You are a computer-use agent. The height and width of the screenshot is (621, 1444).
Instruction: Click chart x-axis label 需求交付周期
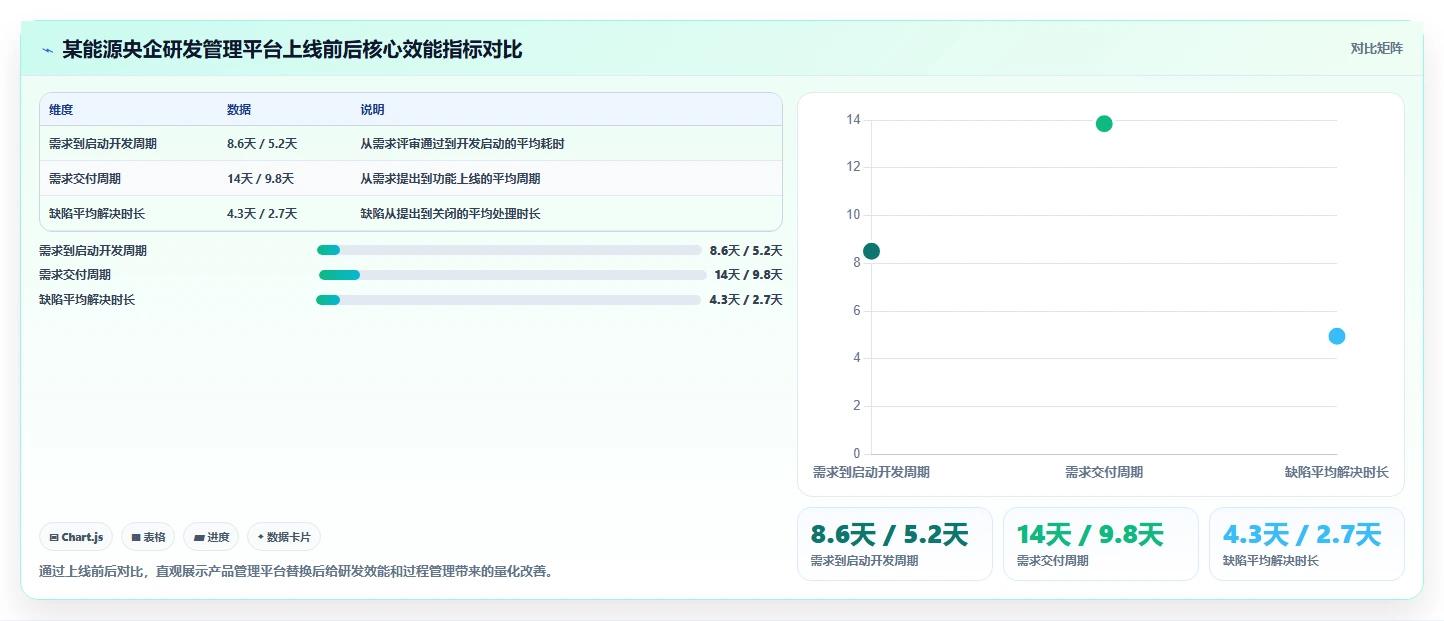pos(1104,472)
